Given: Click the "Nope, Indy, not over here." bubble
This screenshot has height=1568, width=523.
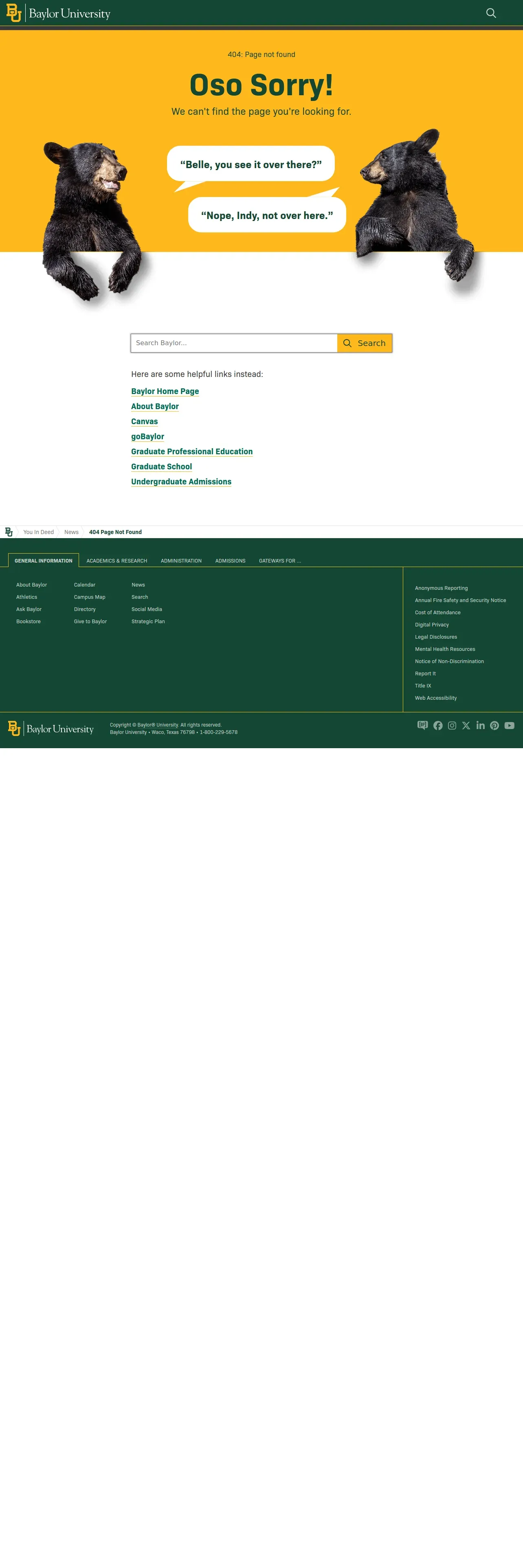Looking at the screenshot, I should tap(267, 215).
